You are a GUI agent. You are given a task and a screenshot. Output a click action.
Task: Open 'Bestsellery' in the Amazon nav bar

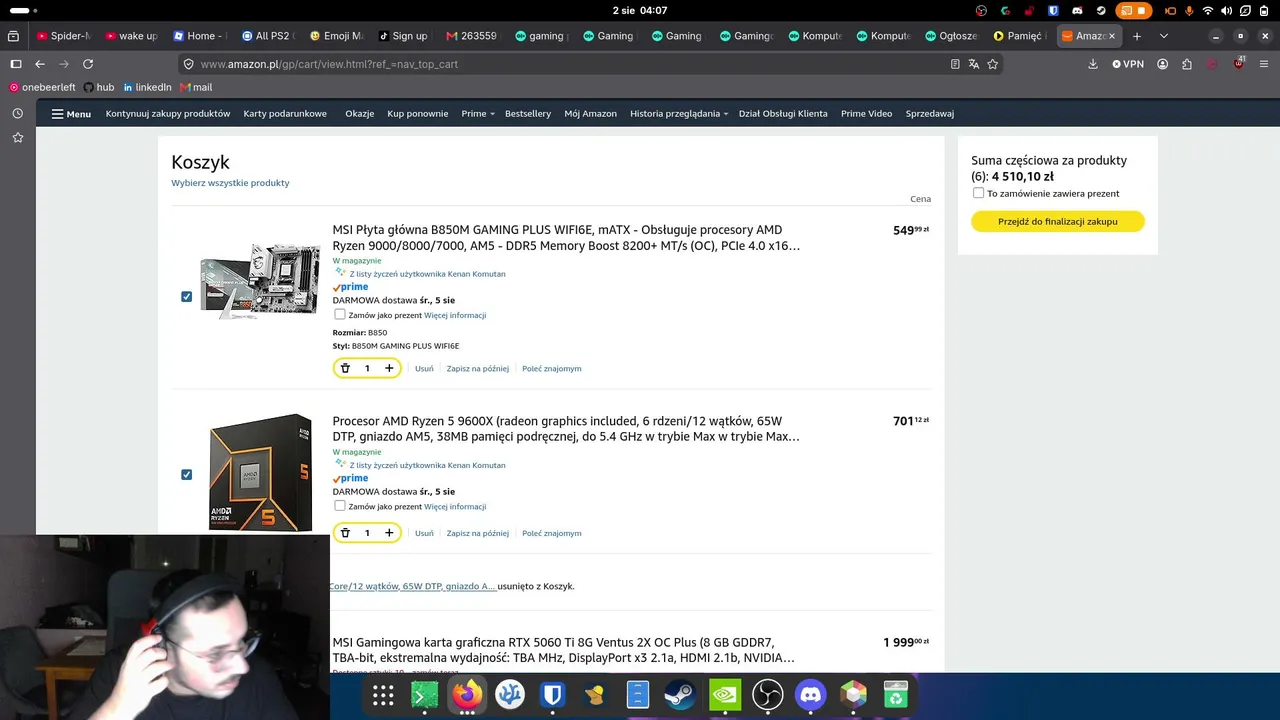coord(528,114)
